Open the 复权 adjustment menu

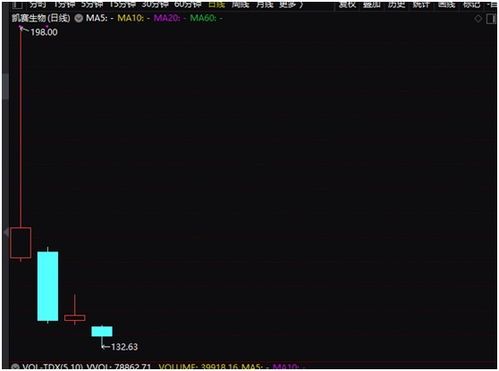(347, 5)
